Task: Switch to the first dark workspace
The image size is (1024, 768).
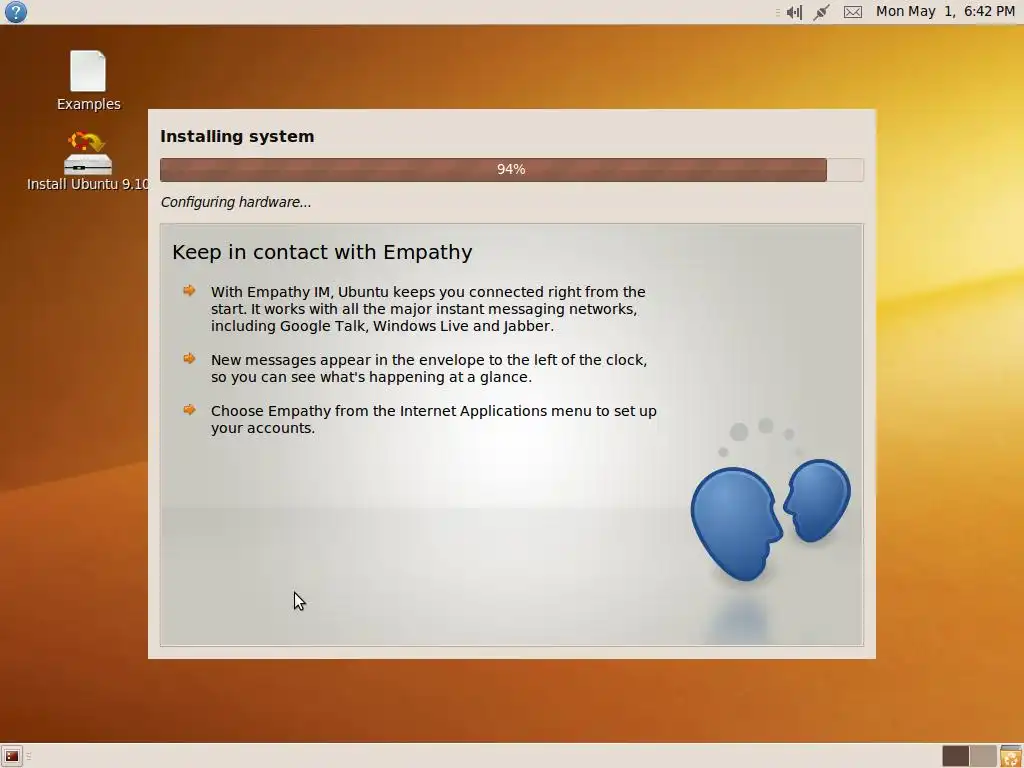Action: [955, 756]
